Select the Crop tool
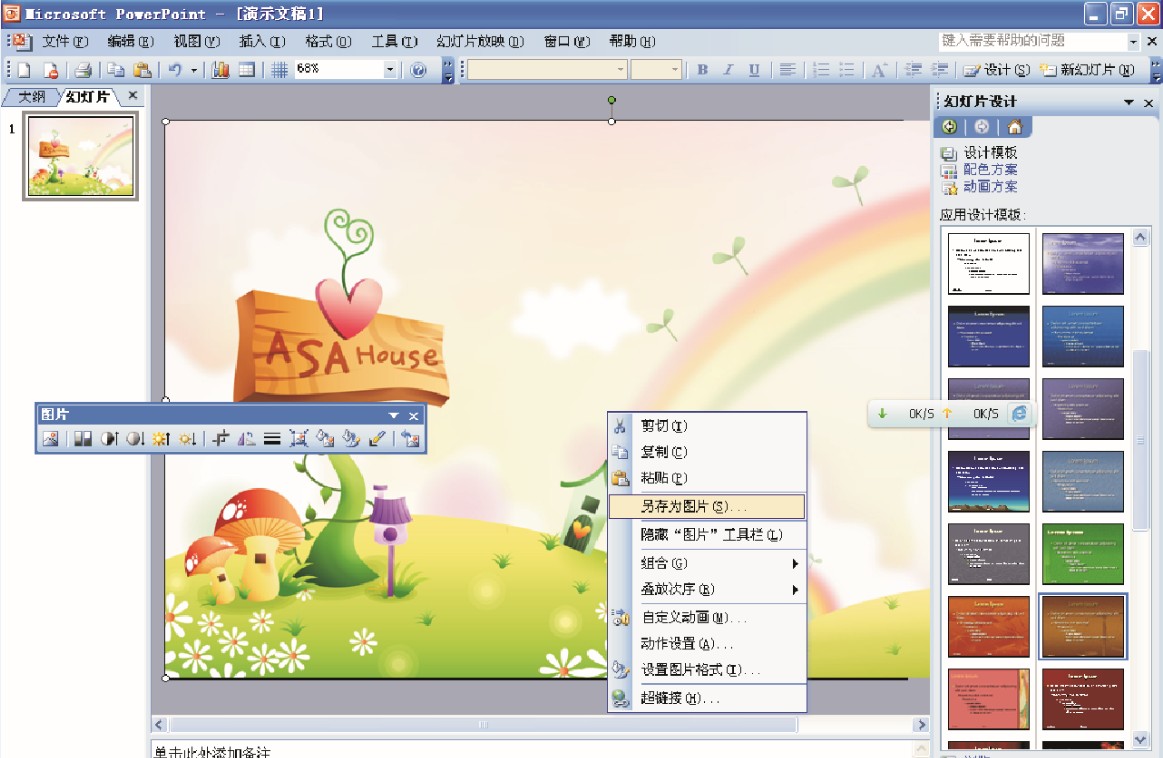This screenshot has height=758, width=1163. point(220,438)
